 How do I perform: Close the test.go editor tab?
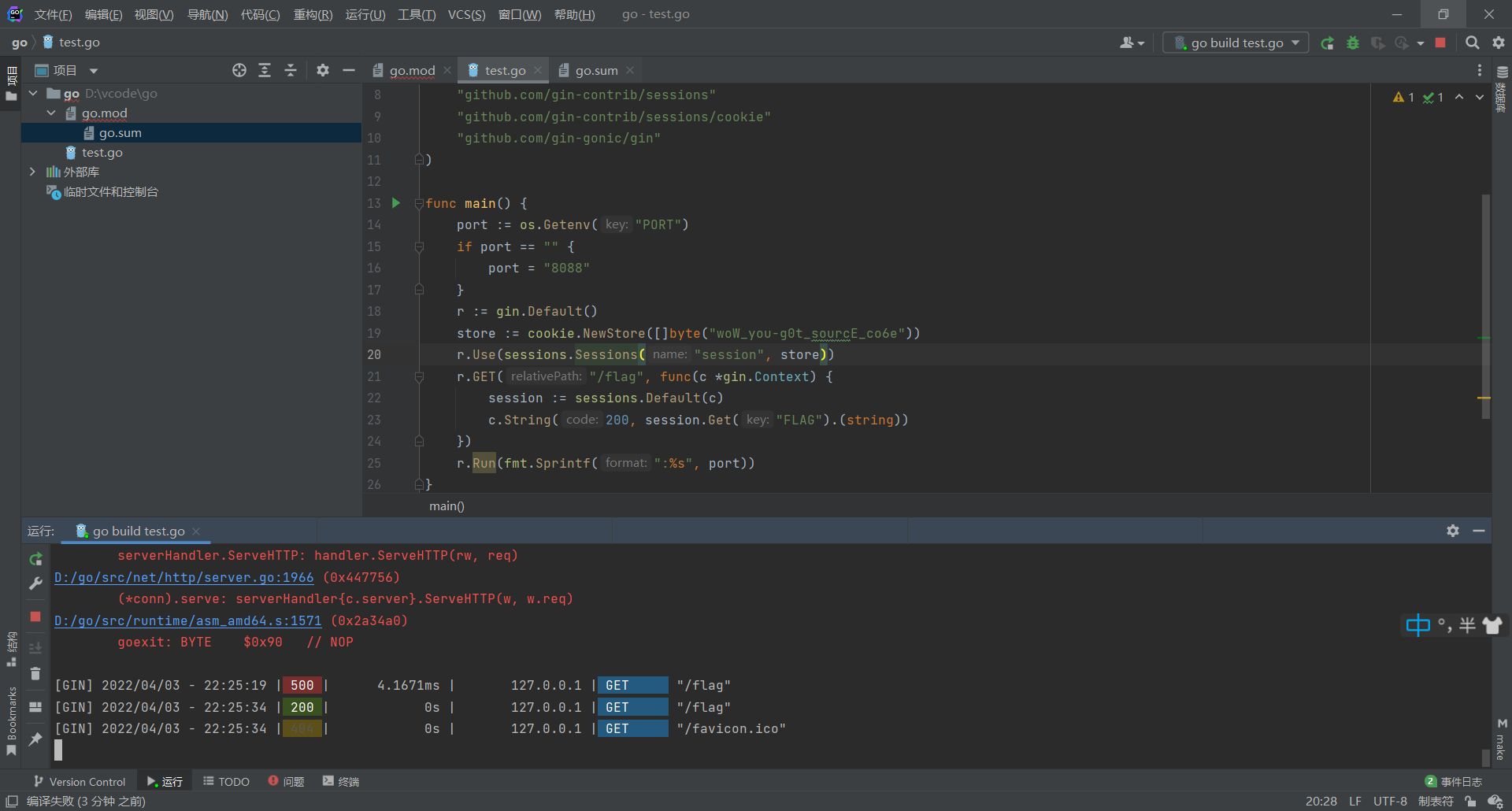pyautogui.click(x=538, y=70)
